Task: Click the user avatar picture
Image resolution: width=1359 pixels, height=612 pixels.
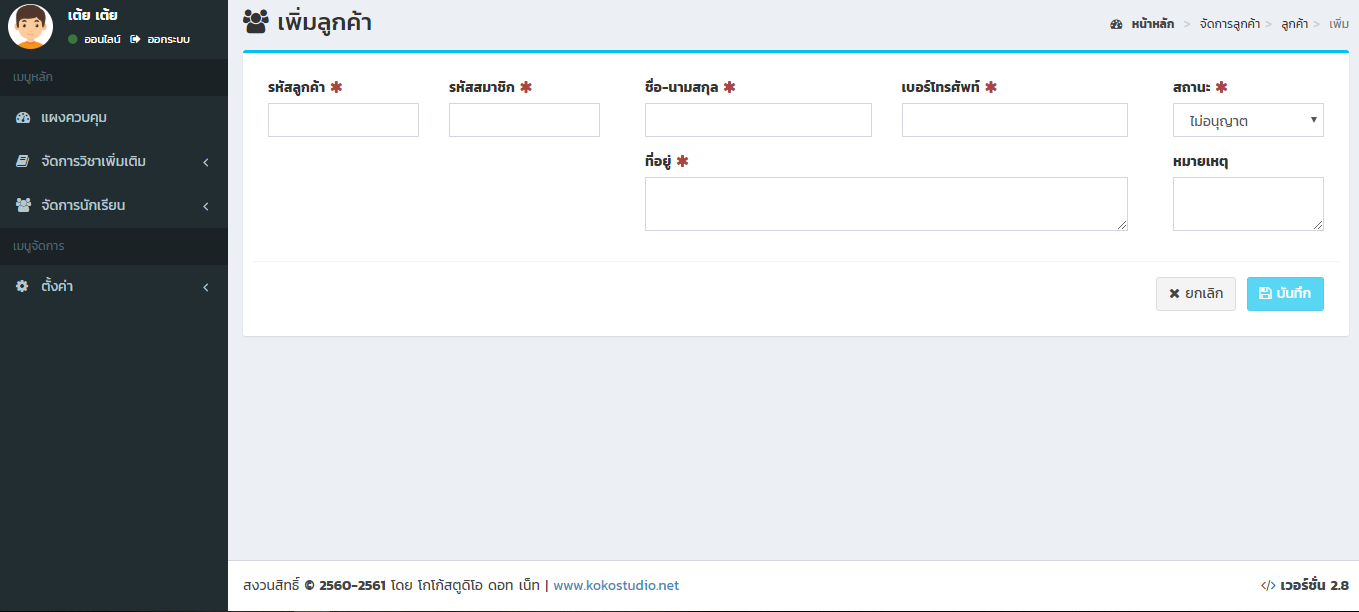Action: 30,26
